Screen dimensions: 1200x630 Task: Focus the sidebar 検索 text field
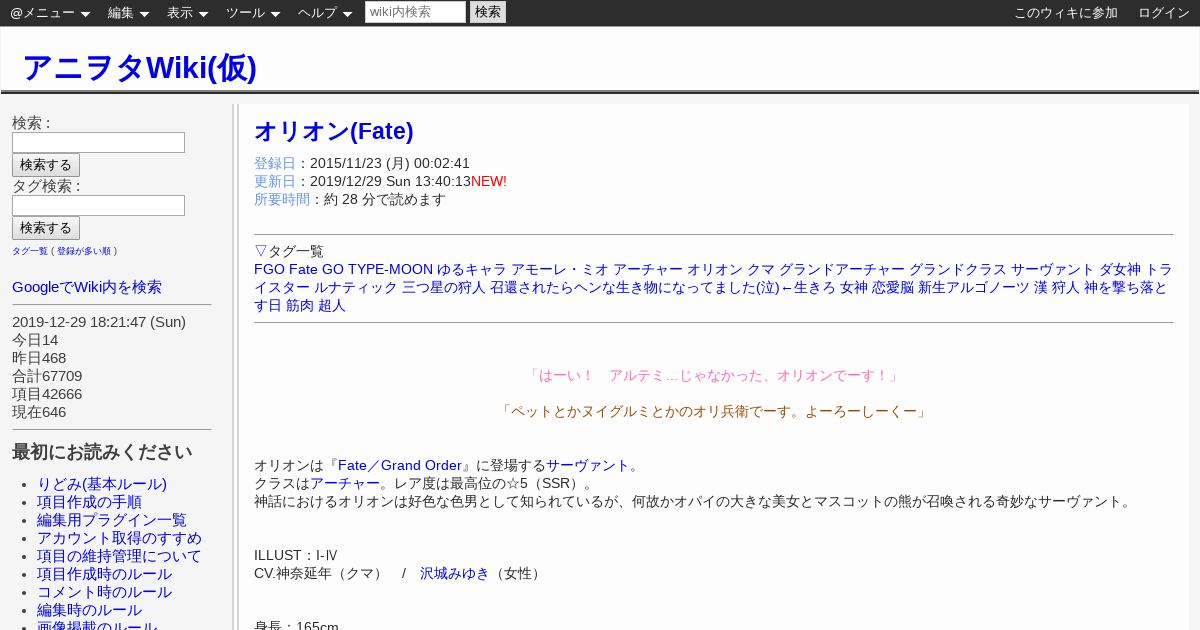point(98,142)
